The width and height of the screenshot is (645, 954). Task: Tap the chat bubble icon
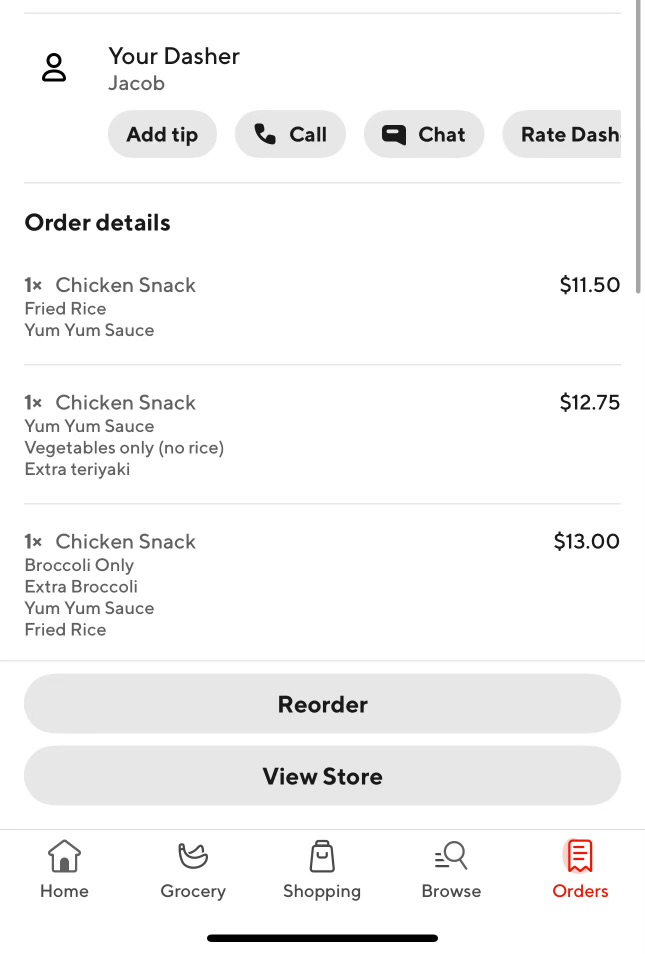pyautogui.click(x=394, y=134)
